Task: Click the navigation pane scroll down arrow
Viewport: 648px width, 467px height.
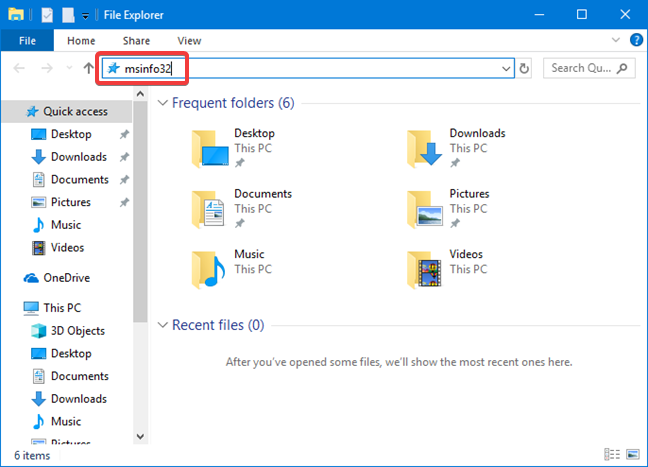Action: coord(141,436)
